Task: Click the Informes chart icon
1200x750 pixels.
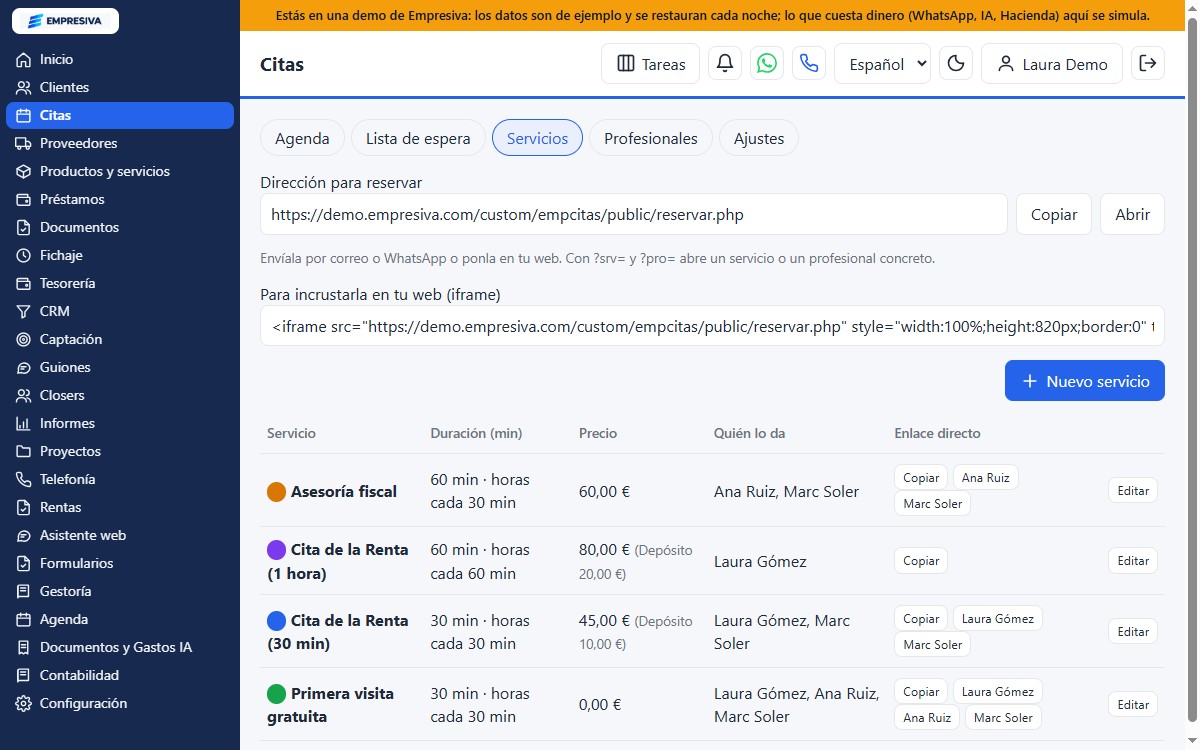Action: tap(24, 424)
